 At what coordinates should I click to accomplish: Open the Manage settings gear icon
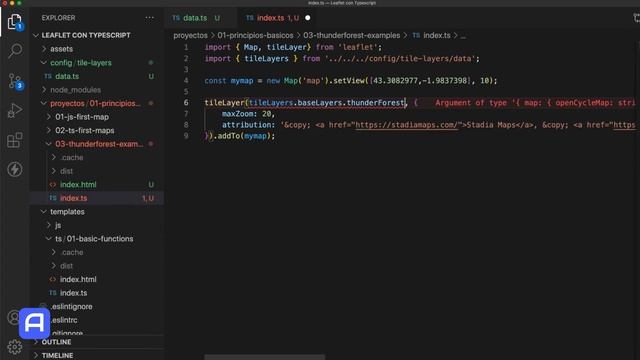tap(15, 347)
